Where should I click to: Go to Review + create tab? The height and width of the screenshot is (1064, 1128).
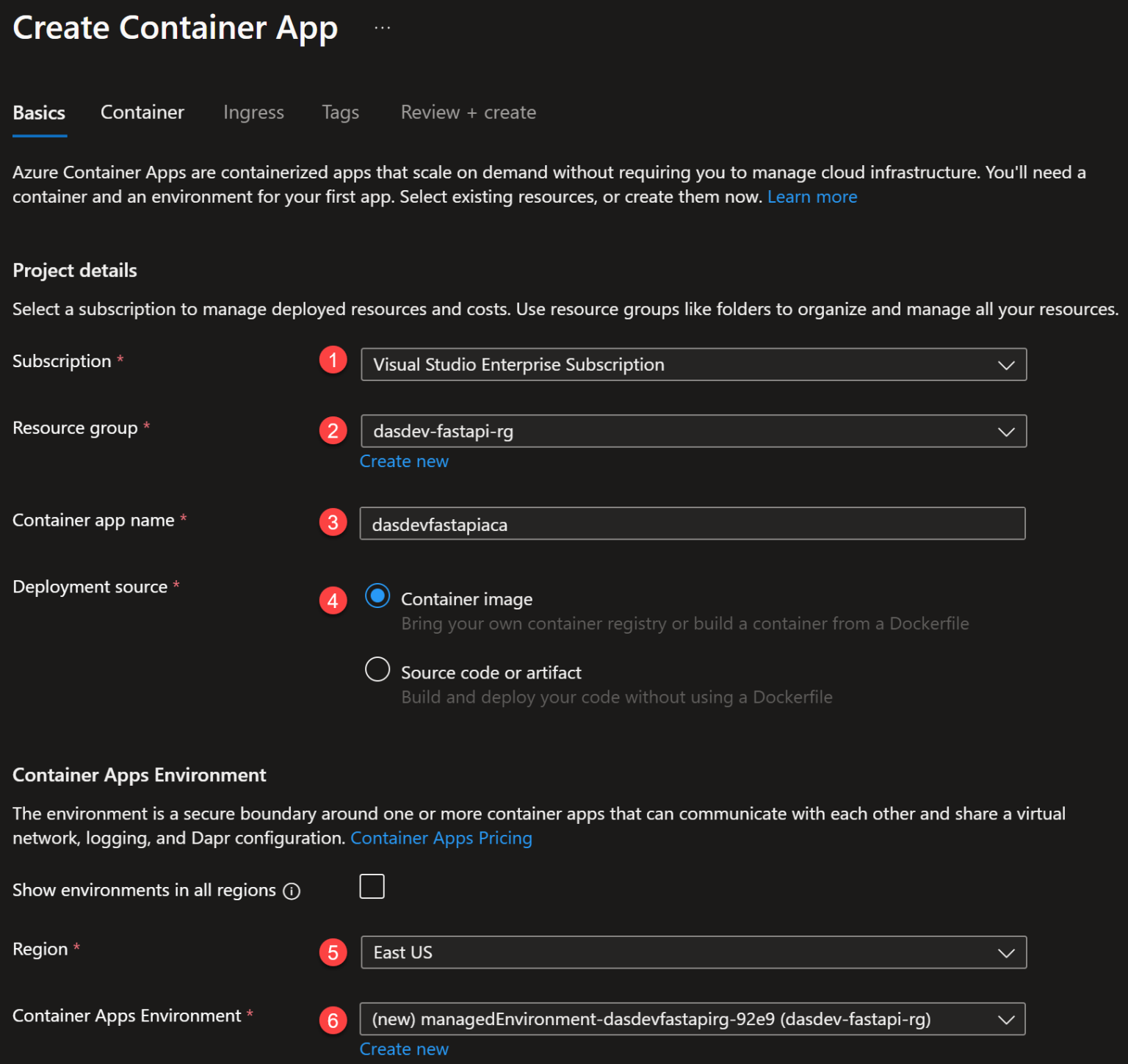[x=468, y=112]
